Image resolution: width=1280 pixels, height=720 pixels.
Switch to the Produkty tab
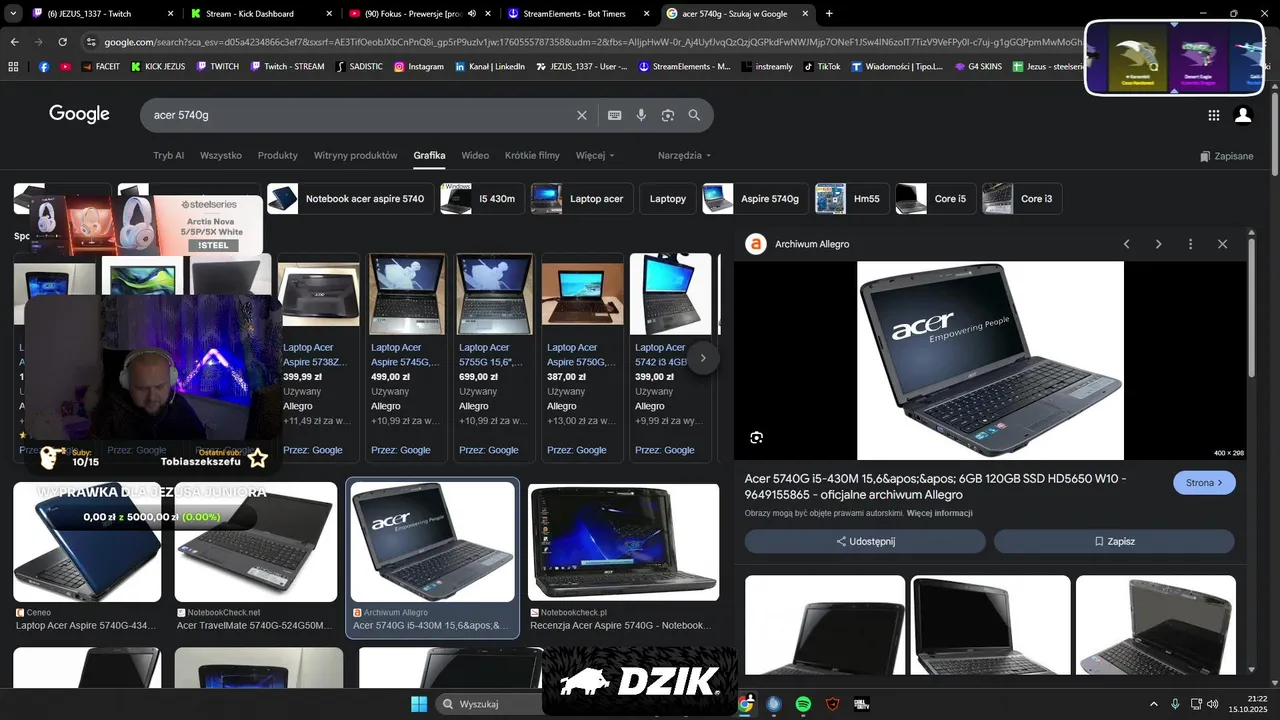coord(278,156)
